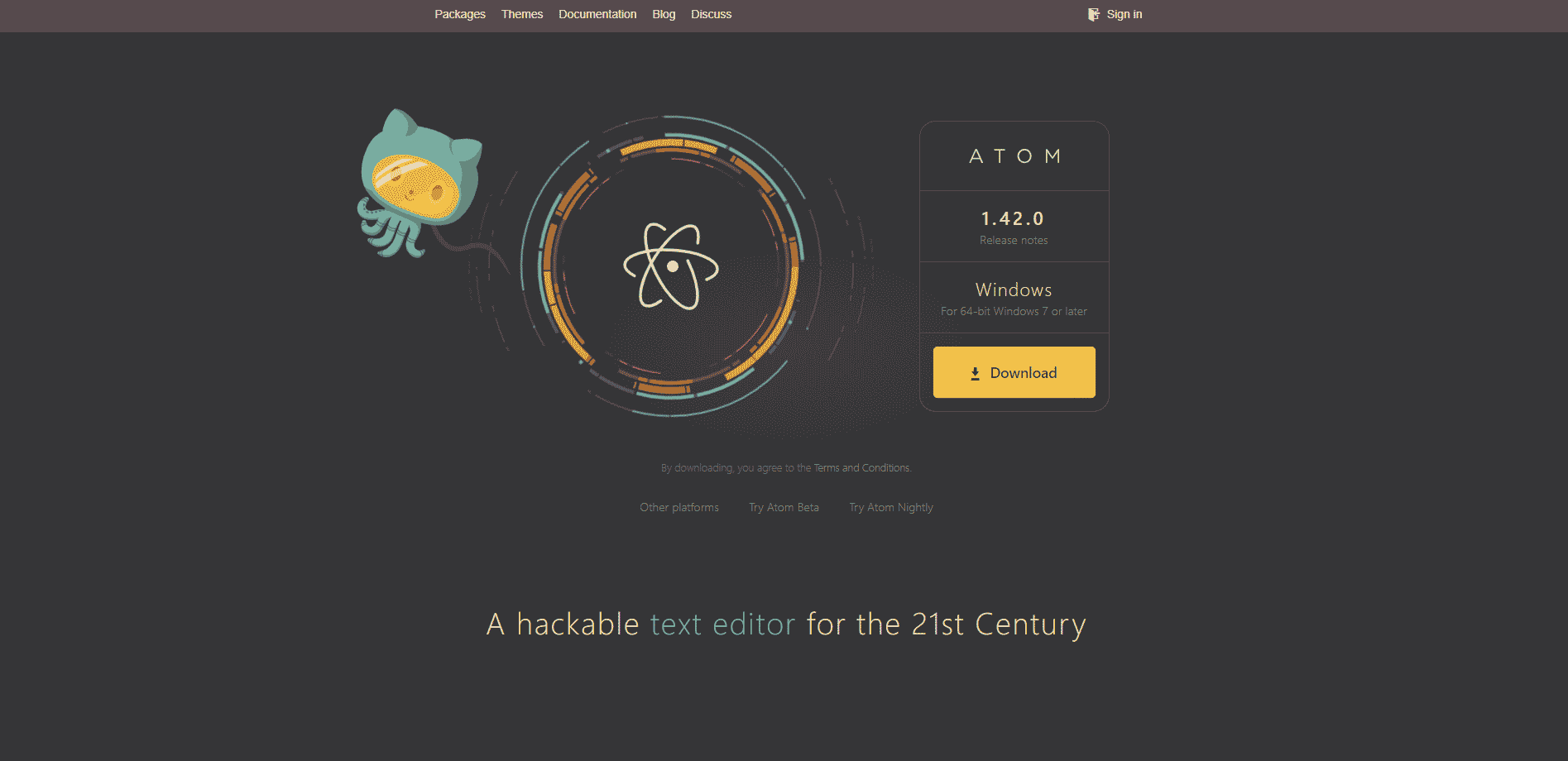1568x761 pixels.
Task: Click the Atom logo in the circle
Action: click(x=671, y=266)
